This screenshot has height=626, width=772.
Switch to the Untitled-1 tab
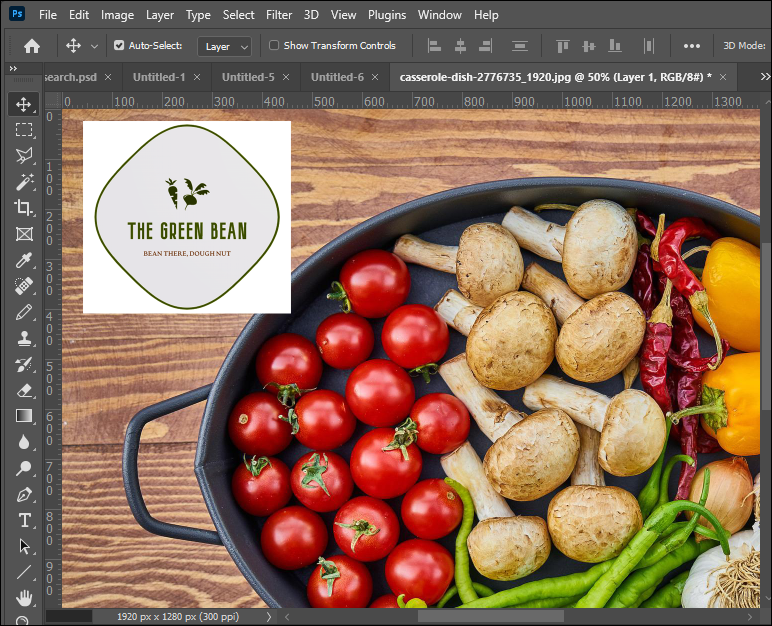159,77
